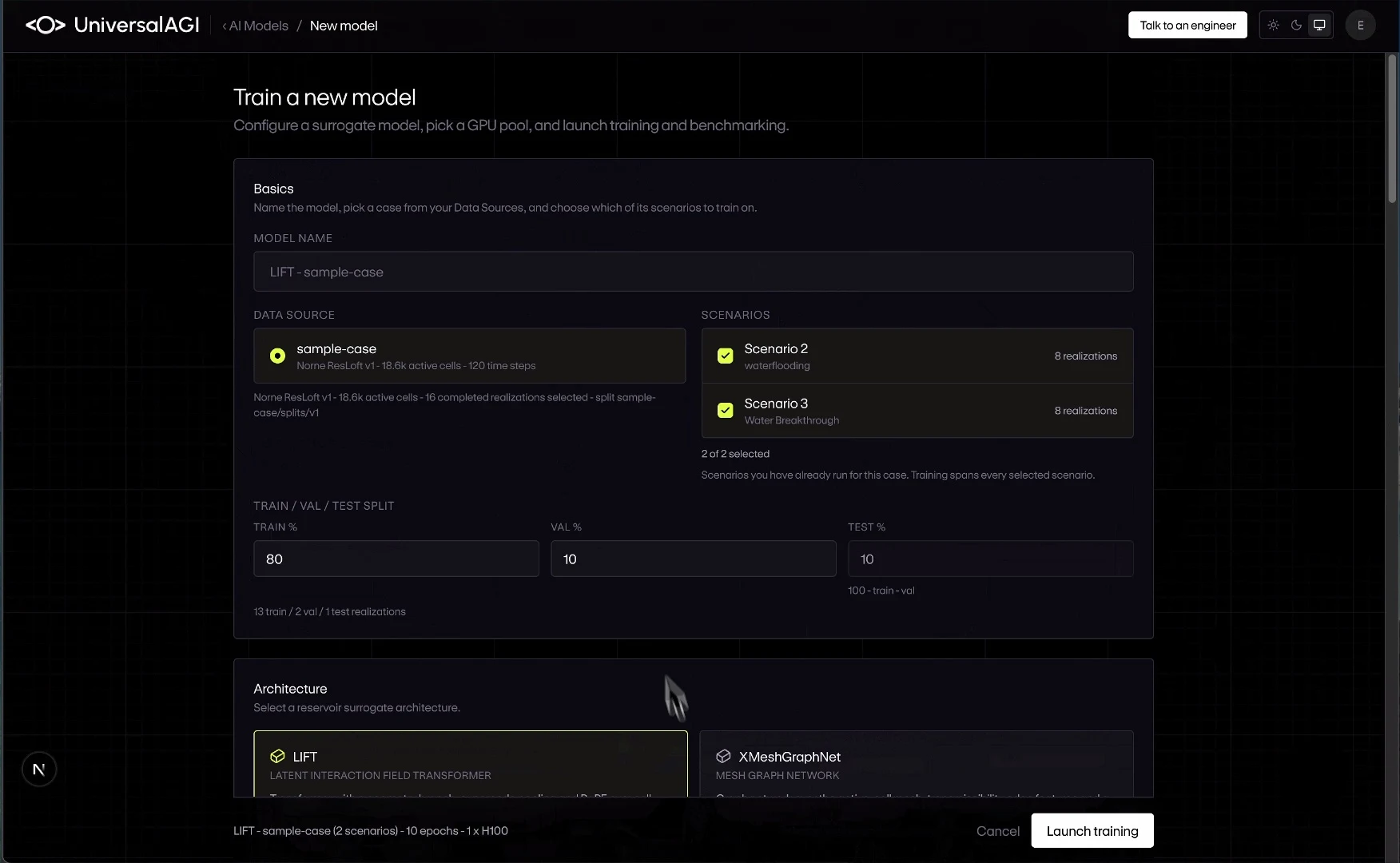Uncheck the Scenario 2 checkbox
Screen dimensions: 1400x863
(x=725, y=356)
